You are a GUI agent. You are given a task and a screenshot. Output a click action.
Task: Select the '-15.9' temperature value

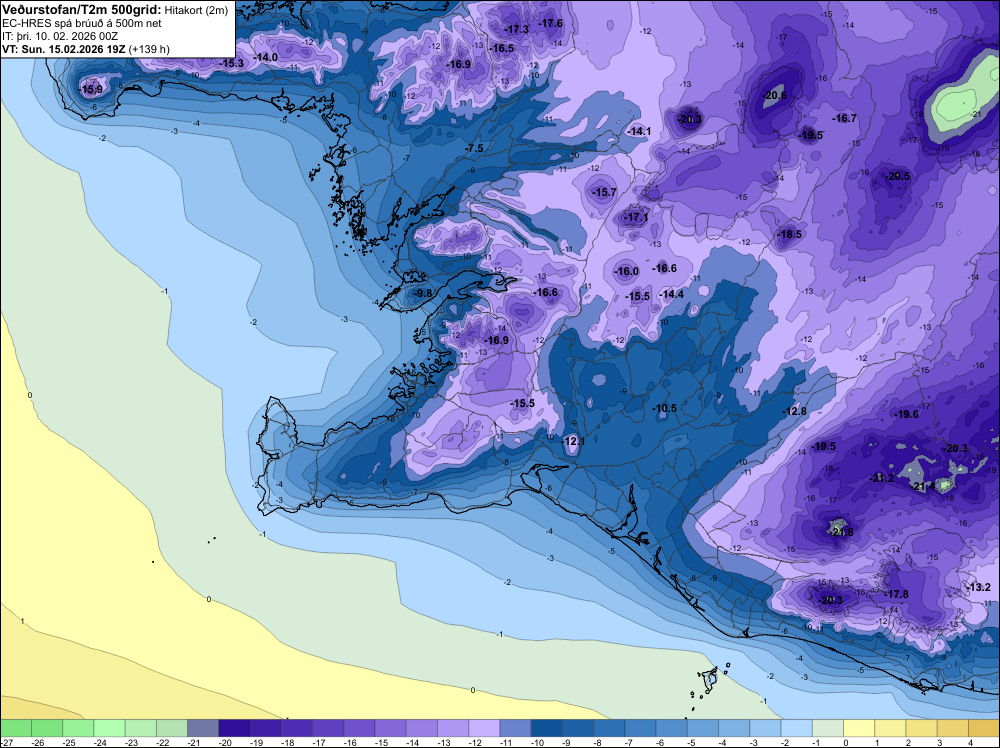(x=91, y=89)
